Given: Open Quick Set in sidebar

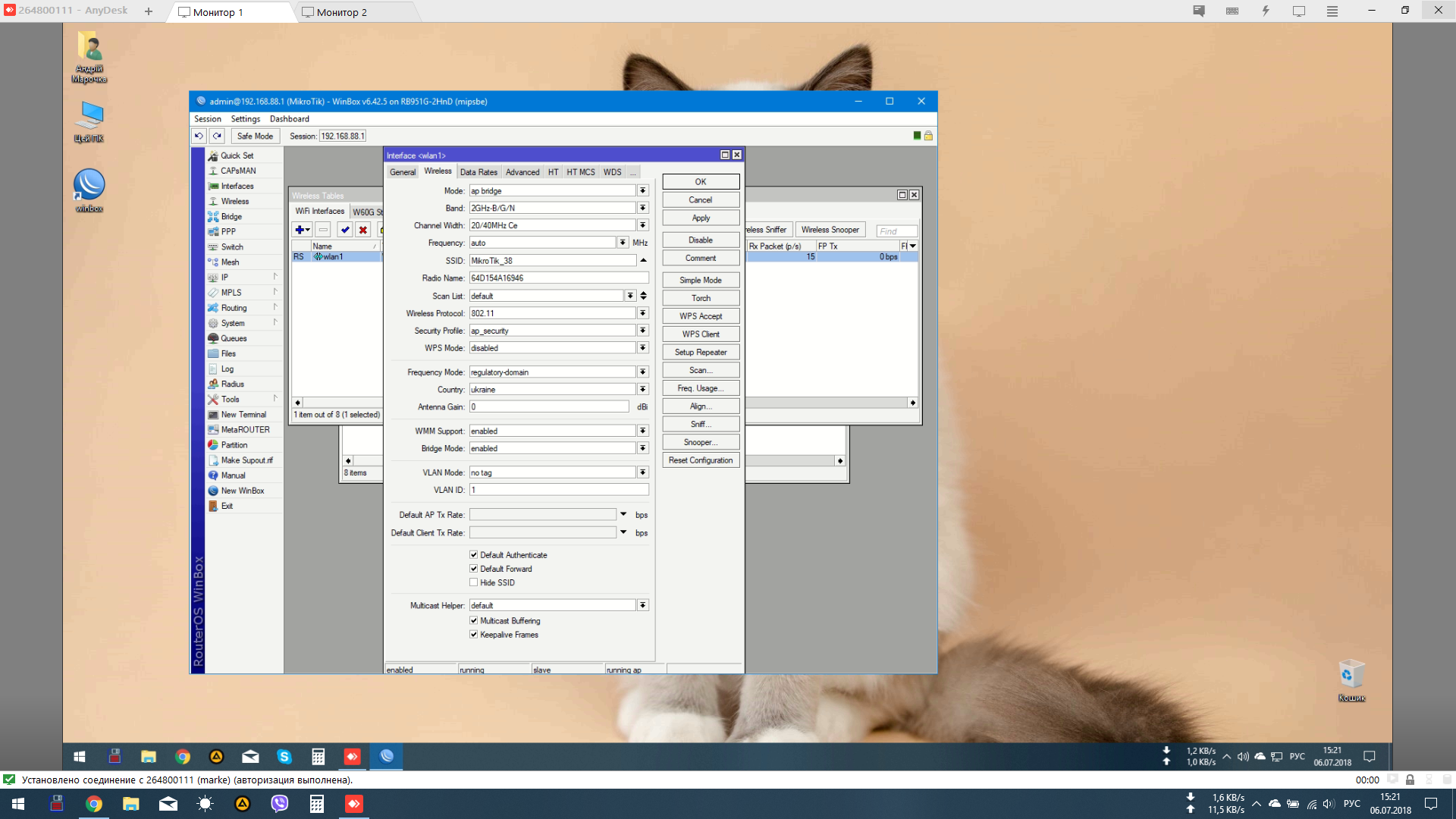Looking at the screenshot, I should pyautogui.click(x=237, y=155).
